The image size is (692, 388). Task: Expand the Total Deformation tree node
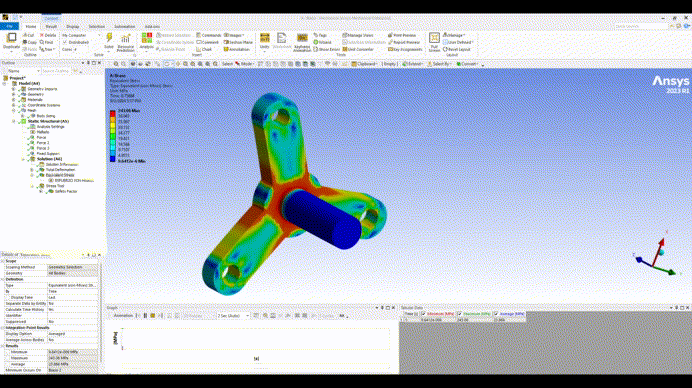[32, 170]
